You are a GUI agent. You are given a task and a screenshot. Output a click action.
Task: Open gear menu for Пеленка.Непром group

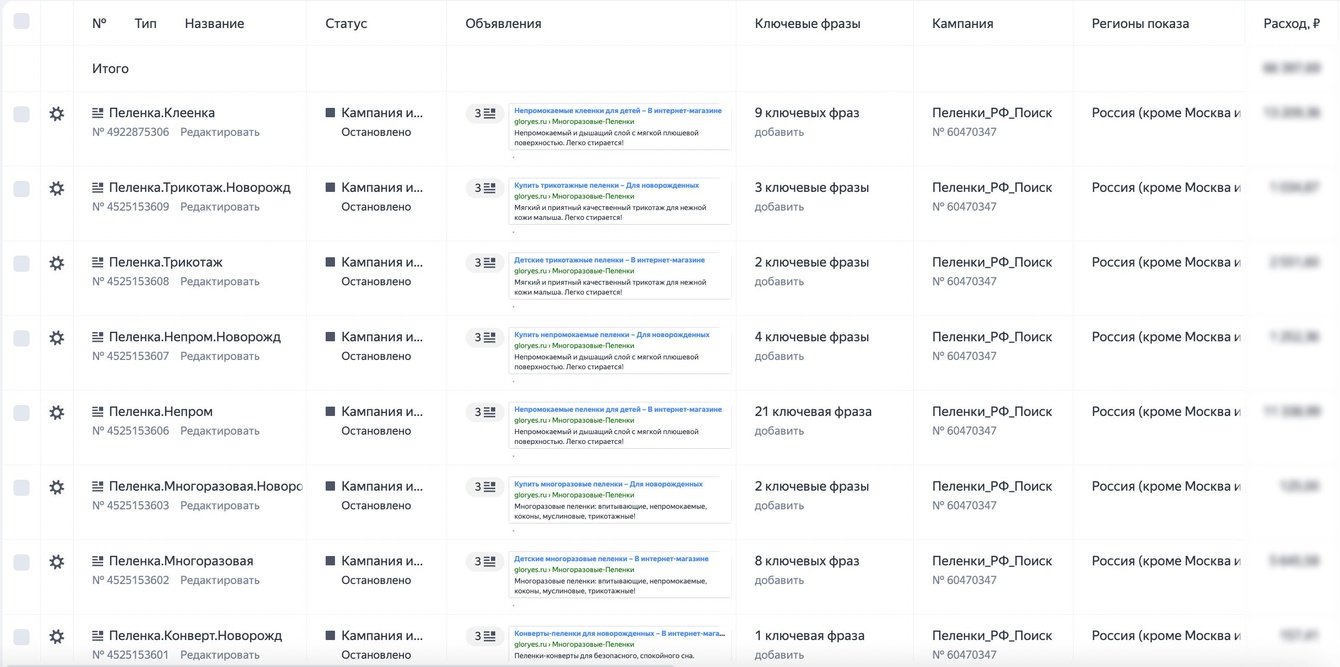point(57,413)
